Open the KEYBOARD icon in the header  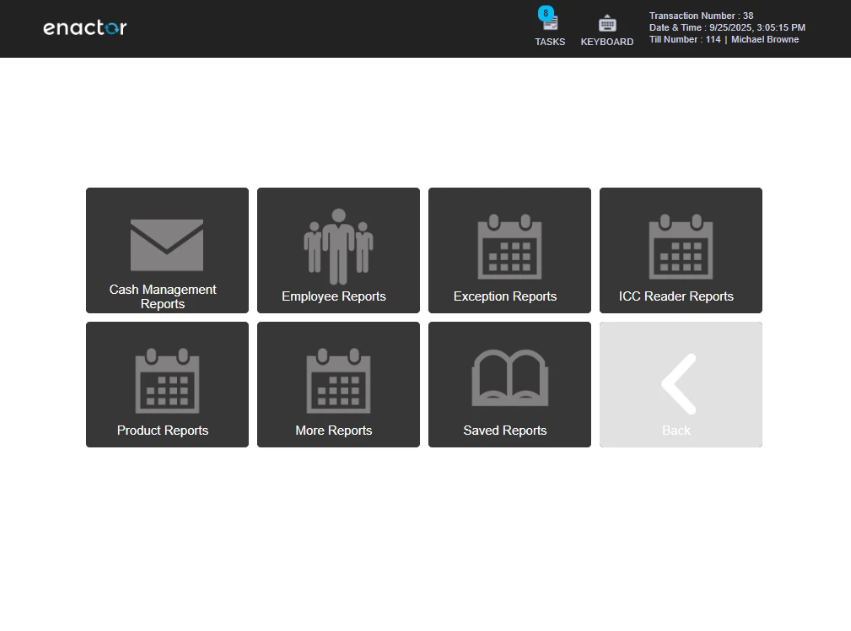(x=607, y=22)
